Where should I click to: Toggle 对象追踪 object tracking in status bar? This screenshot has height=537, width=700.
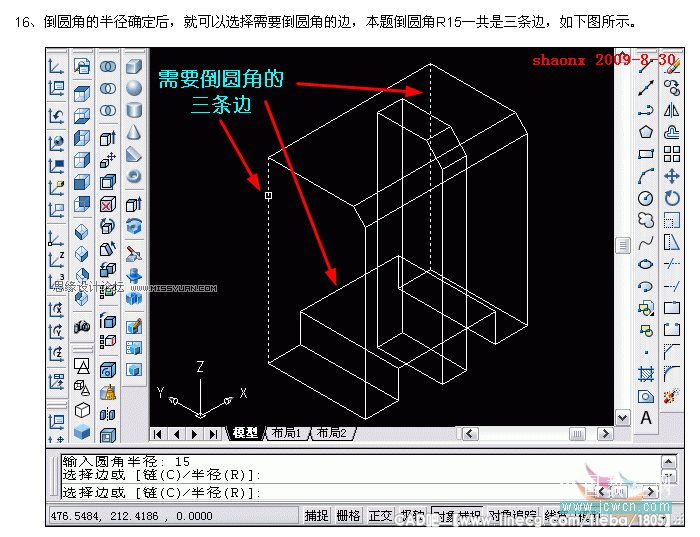pyautogui.click(x=512, y=516)
